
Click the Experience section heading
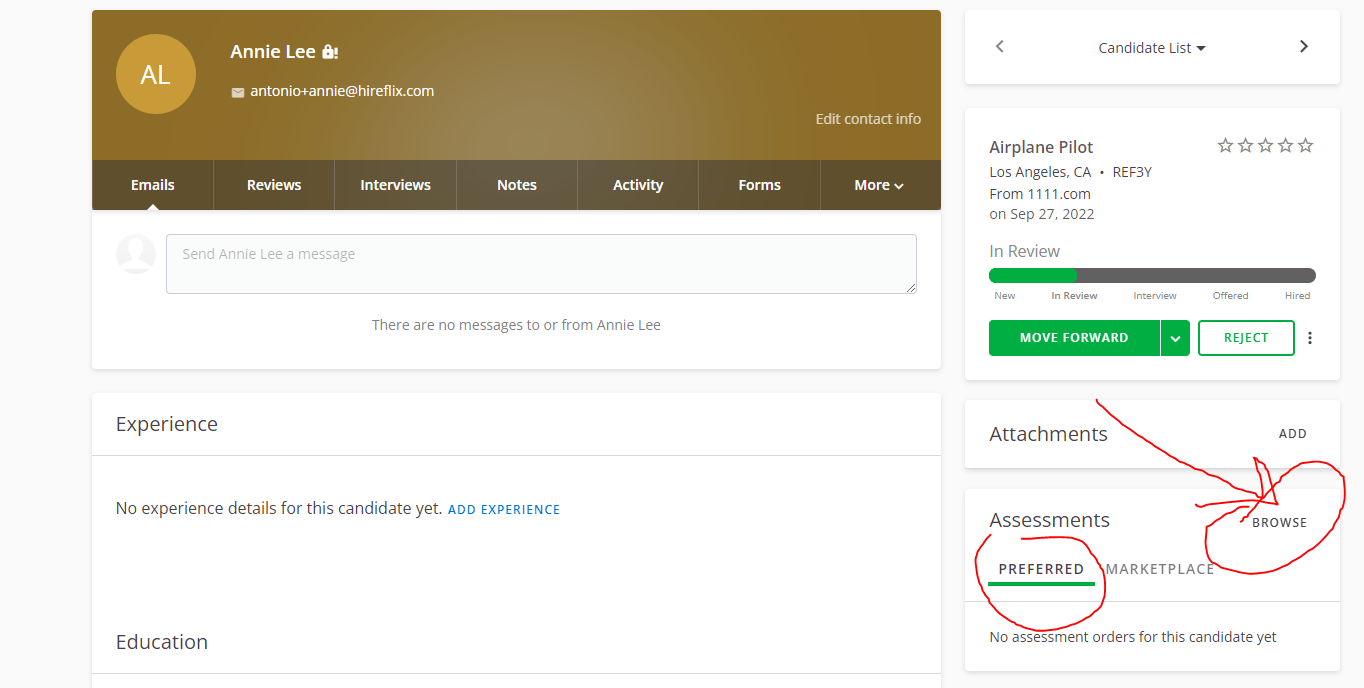(167, 424)
